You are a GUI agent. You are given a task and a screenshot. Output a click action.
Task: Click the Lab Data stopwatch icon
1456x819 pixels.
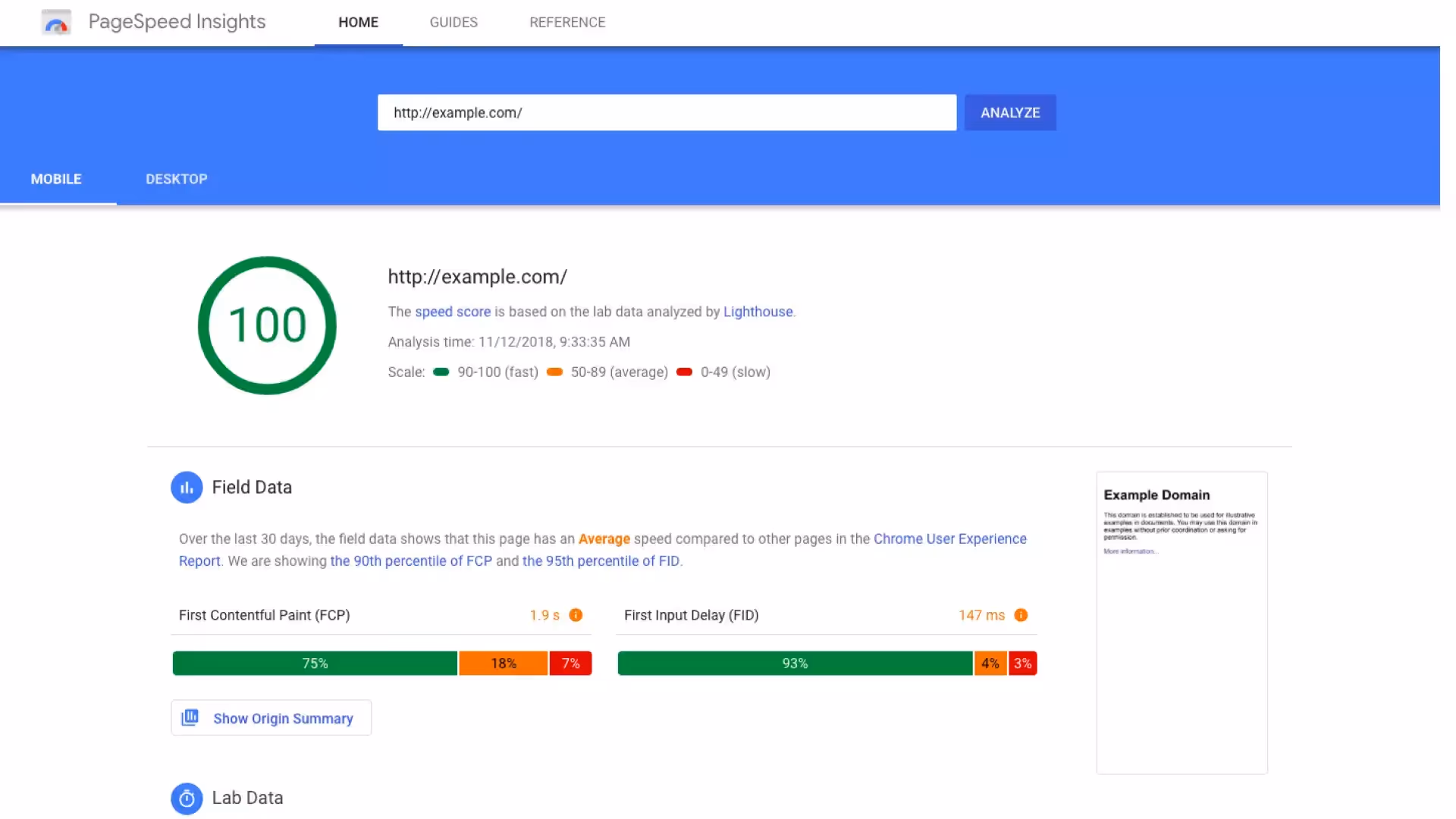187,799
